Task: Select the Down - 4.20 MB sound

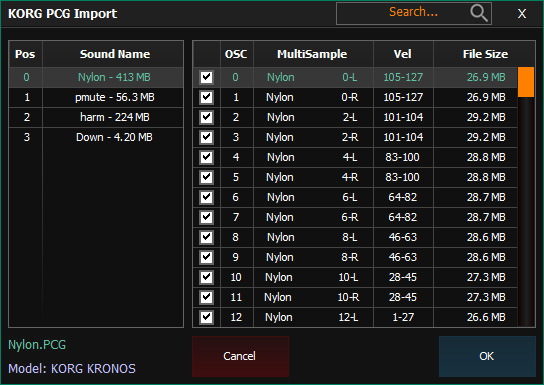Action: click(x=114, y=137)
